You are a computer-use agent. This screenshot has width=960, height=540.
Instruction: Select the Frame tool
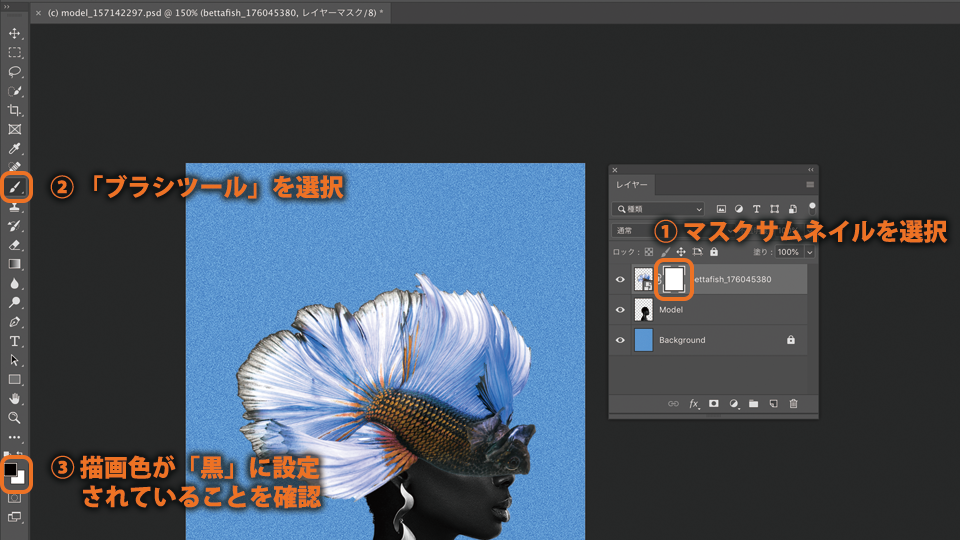point(14,129)
